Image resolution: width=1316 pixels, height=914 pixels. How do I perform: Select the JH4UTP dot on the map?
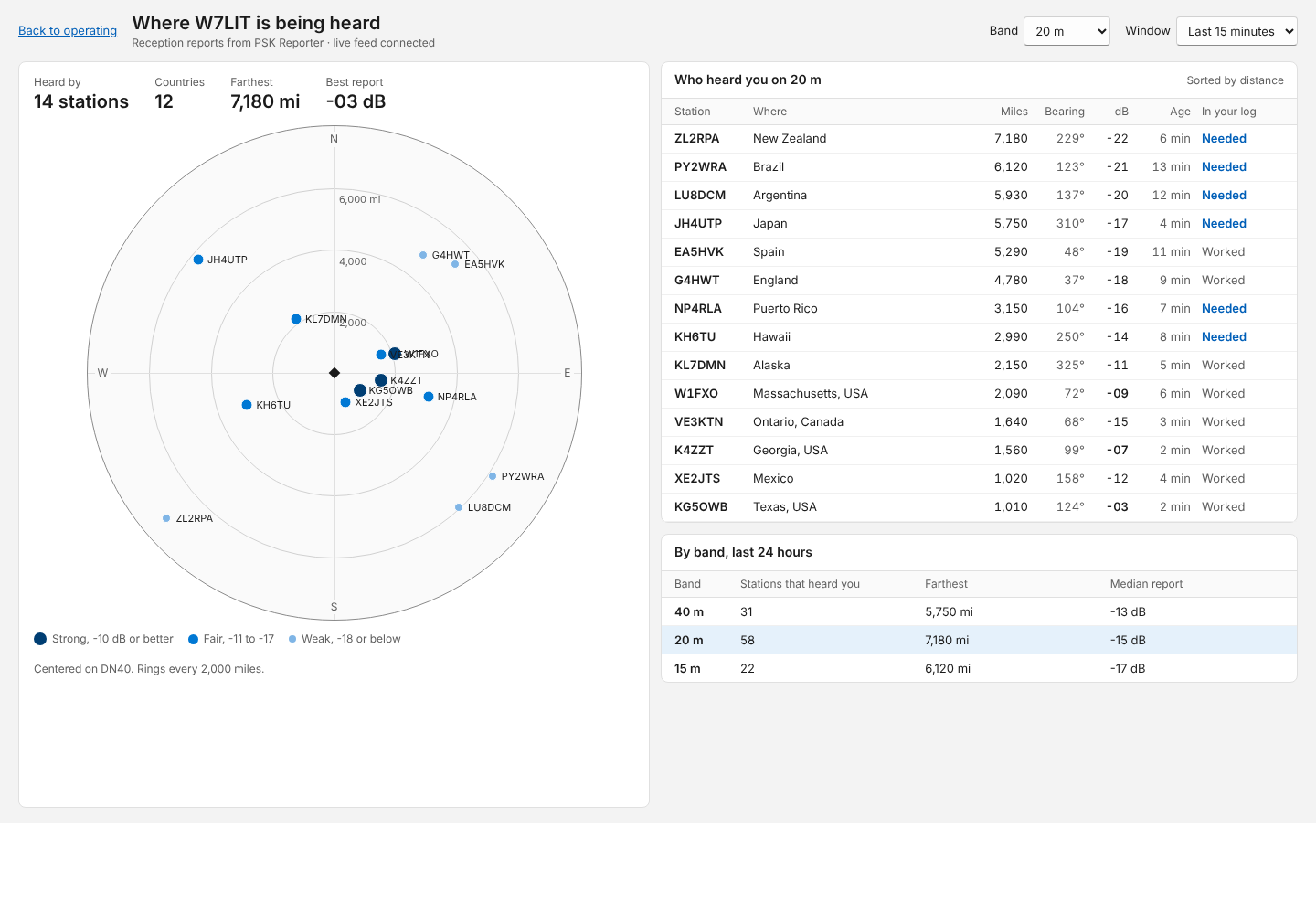(x=198, y=260)
